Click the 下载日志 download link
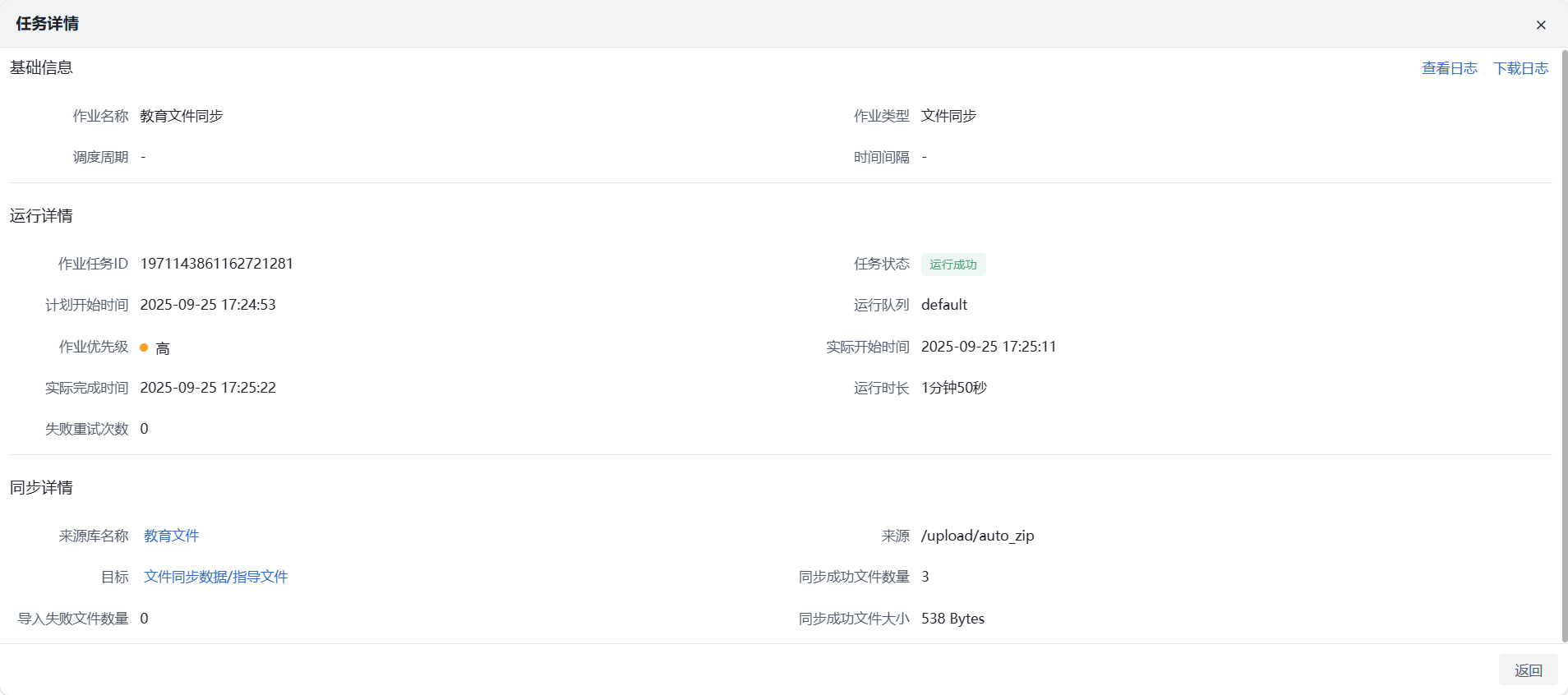This screenshot has height=695, width=1568. 1520,68
